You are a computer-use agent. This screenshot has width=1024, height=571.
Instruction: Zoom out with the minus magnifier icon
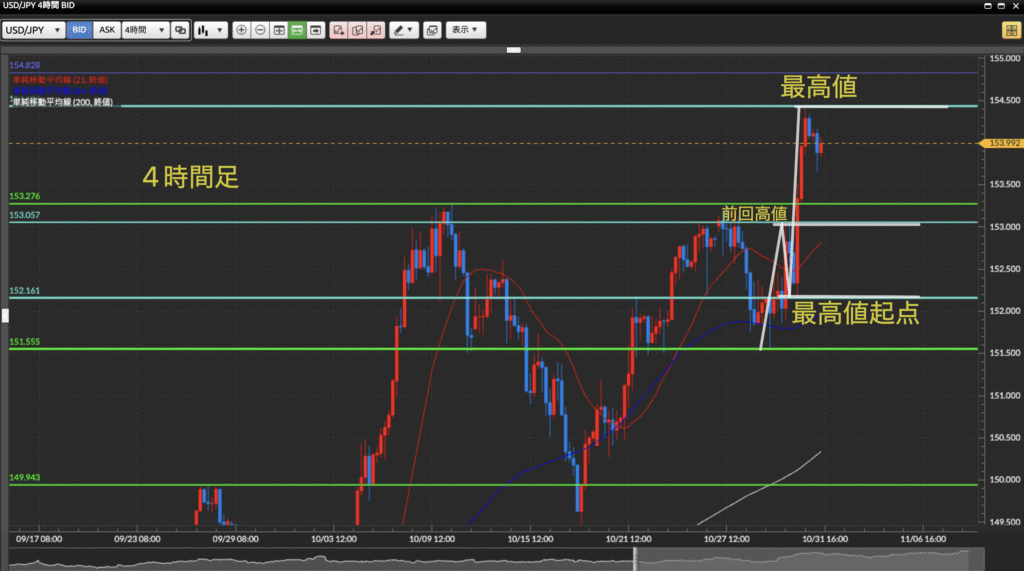[260, 30]
